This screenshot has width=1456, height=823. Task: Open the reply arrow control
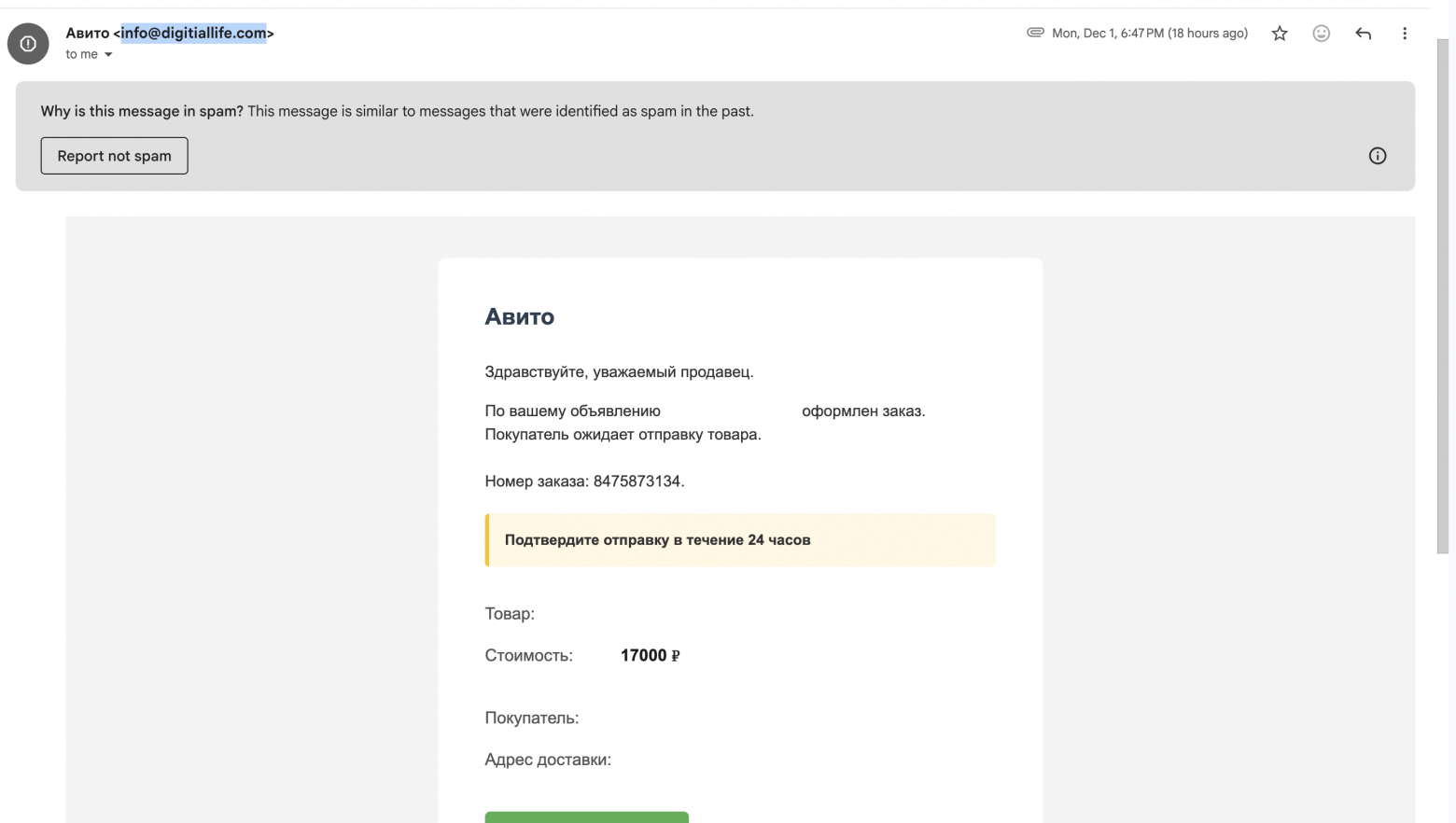click(1363, 33)
